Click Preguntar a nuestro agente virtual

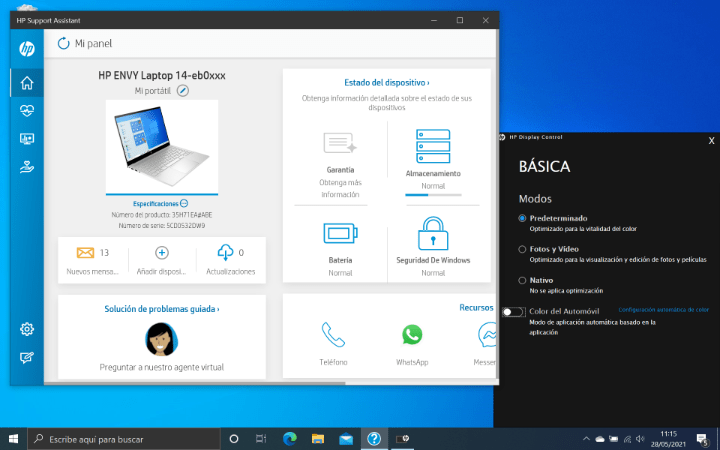(x=162, y=367)
